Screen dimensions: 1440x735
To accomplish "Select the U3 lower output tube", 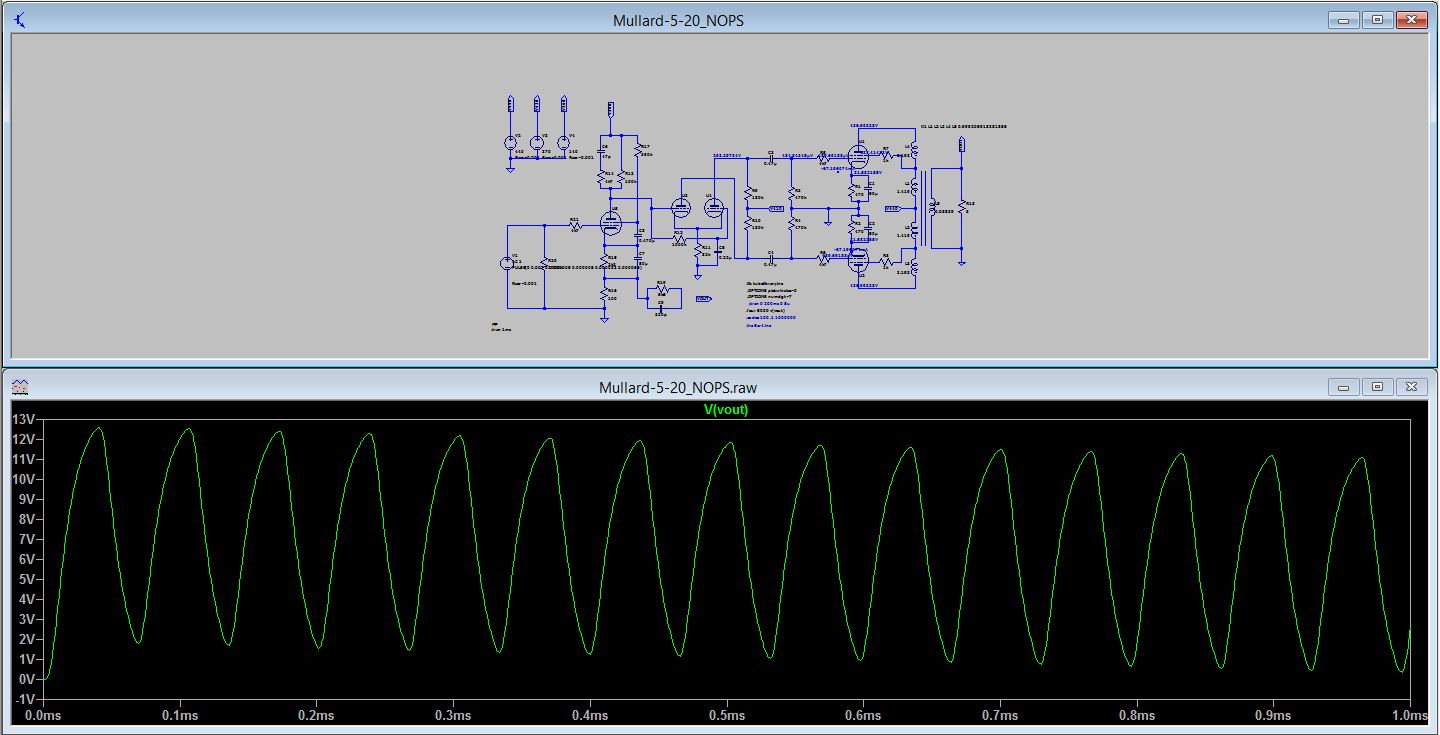I will [858, 259].
